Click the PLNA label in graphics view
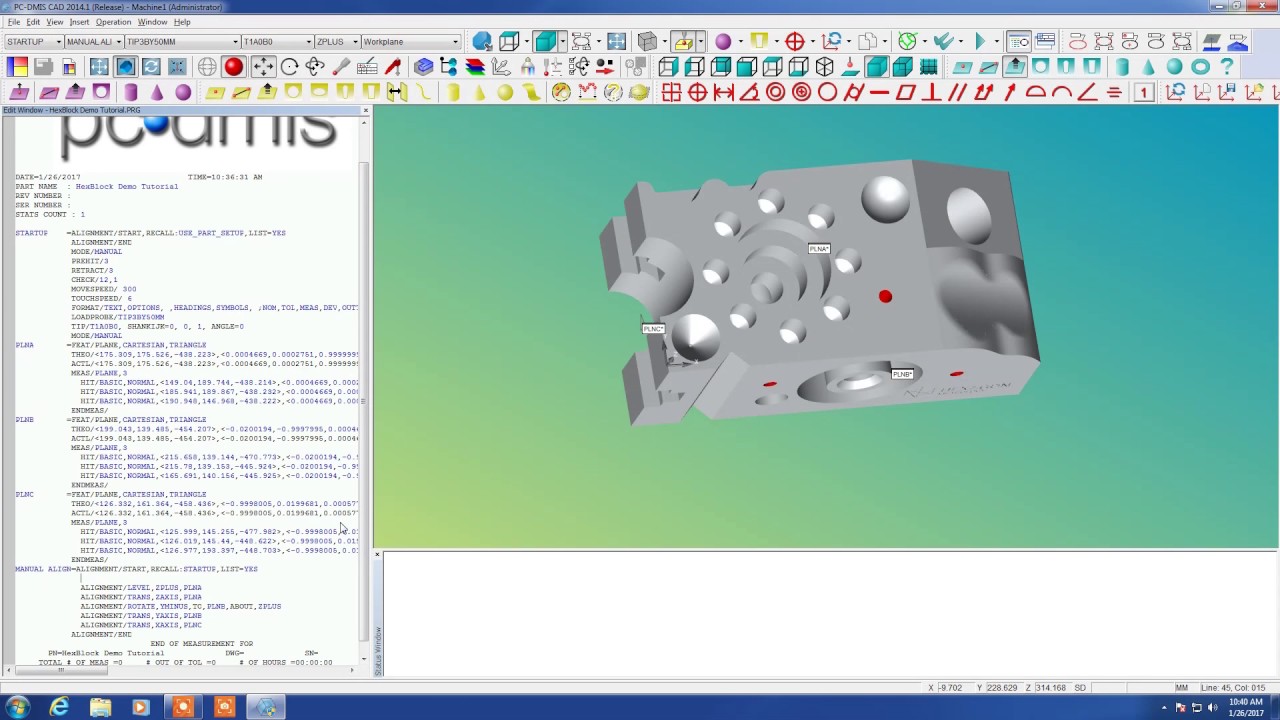 click(819, 249)
